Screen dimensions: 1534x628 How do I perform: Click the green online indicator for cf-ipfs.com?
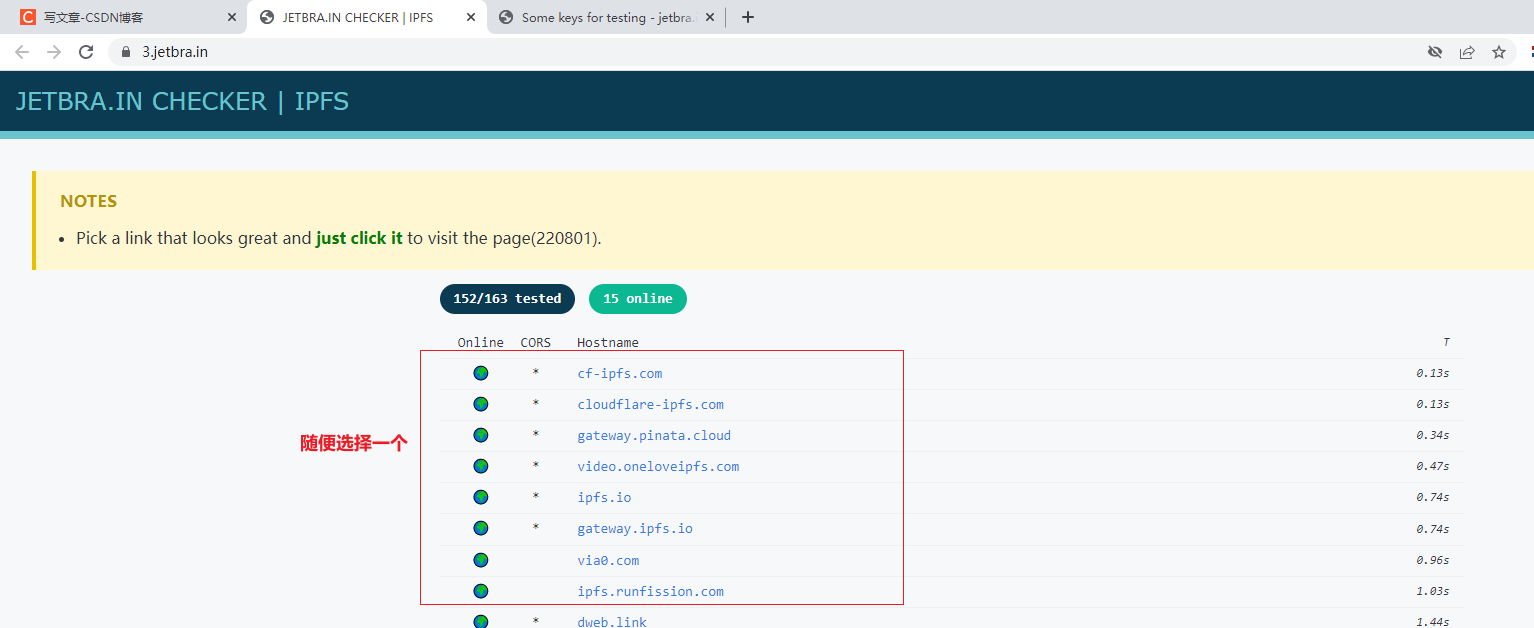pyautogui.click(x=481, y=373)
